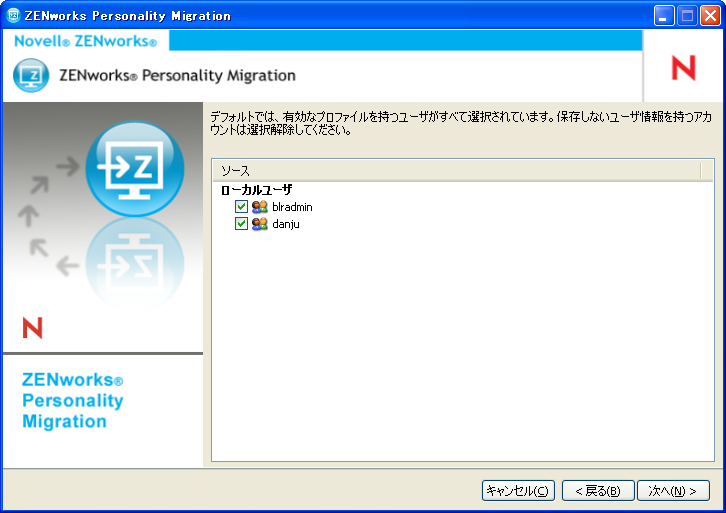This screenshot has height=513, width=726.
Task: Uncheck the danju user checkbox
Action: point(241,224)
